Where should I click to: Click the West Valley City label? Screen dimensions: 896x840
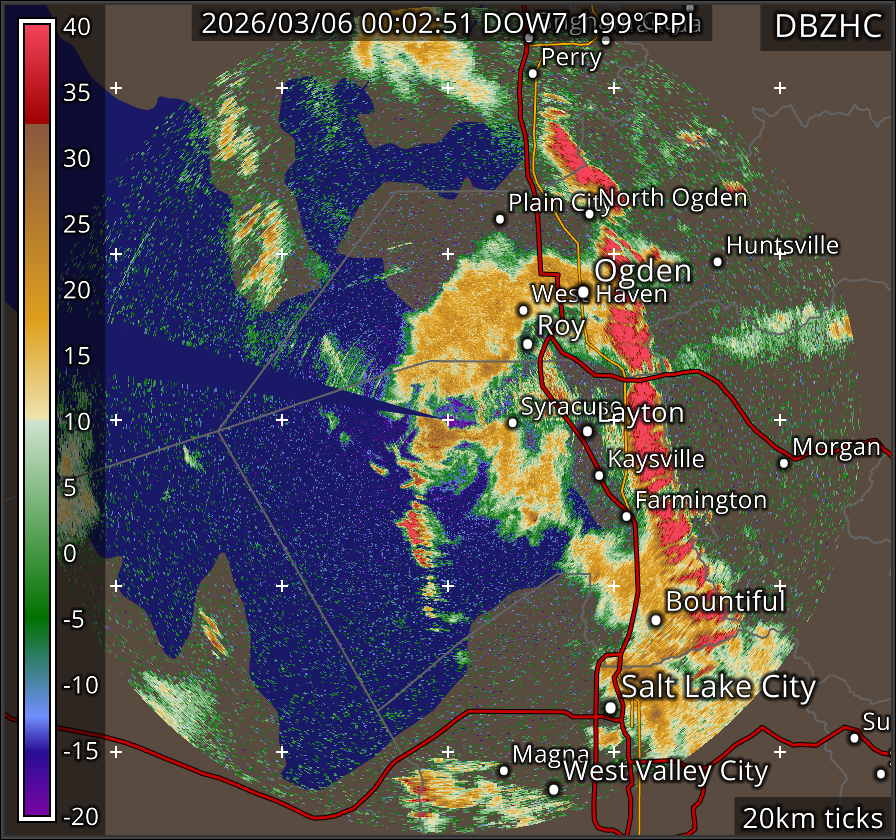point(665,772)
